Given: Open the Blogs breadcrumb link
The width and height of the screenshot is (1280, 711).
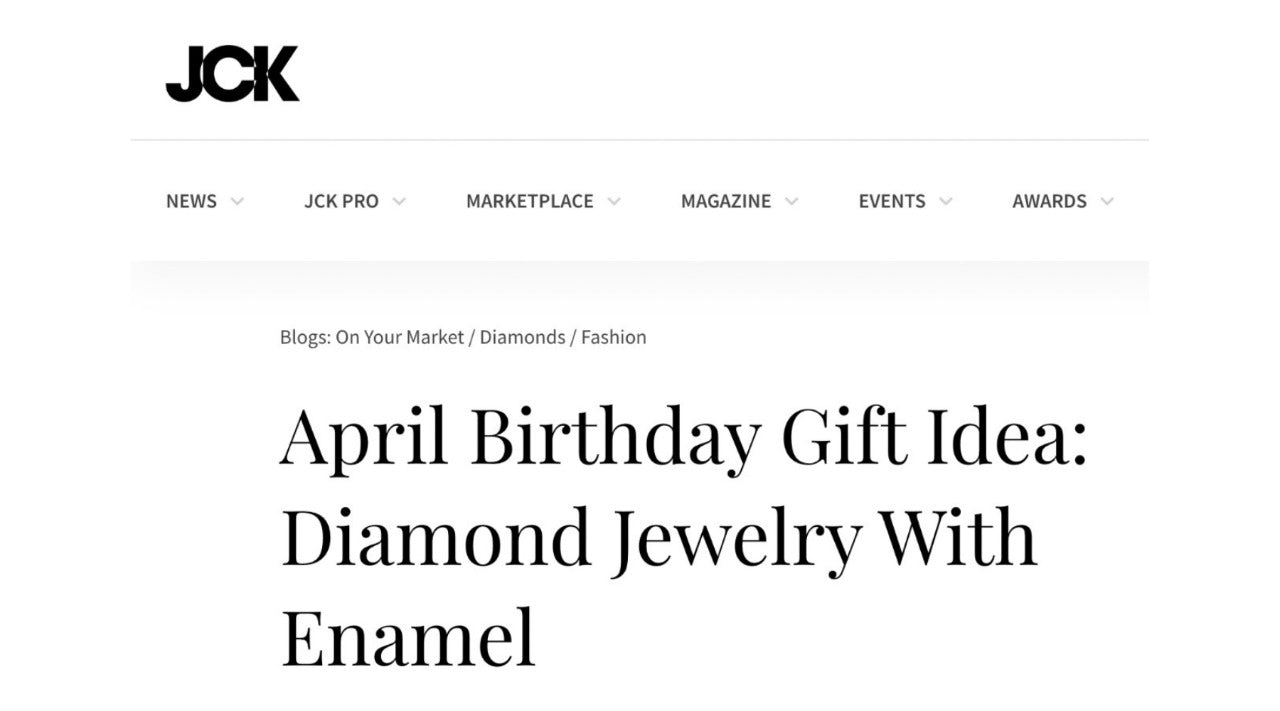Looking at the screenshot, I should tap(304, 337).
